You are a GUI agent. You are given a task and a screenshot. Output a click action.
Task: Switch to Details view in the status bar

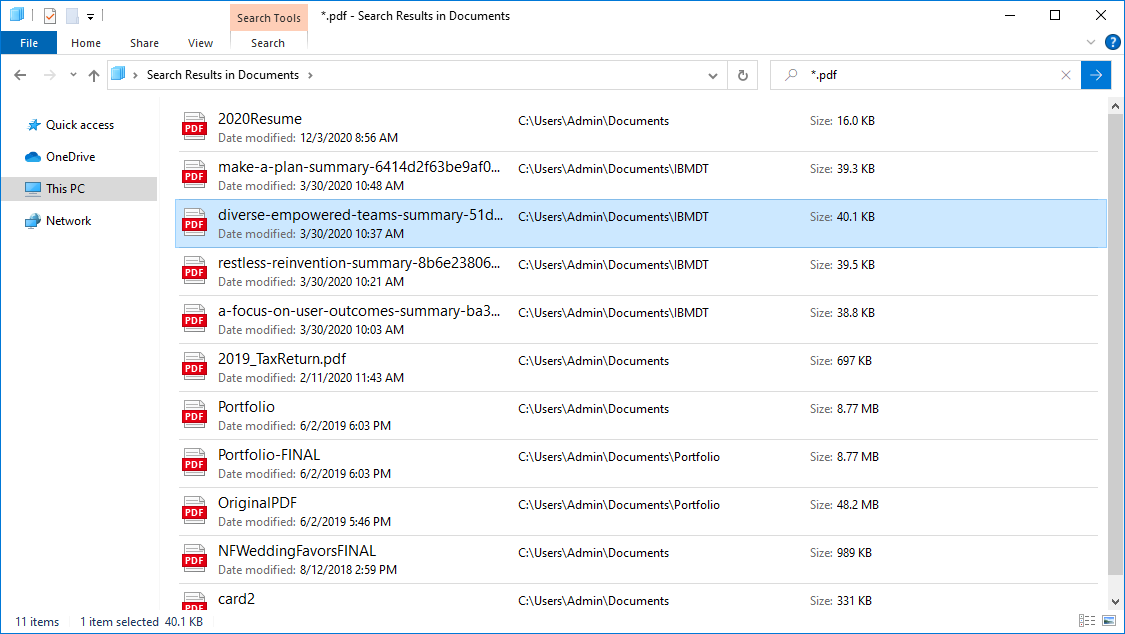(x=1087, y=621)
